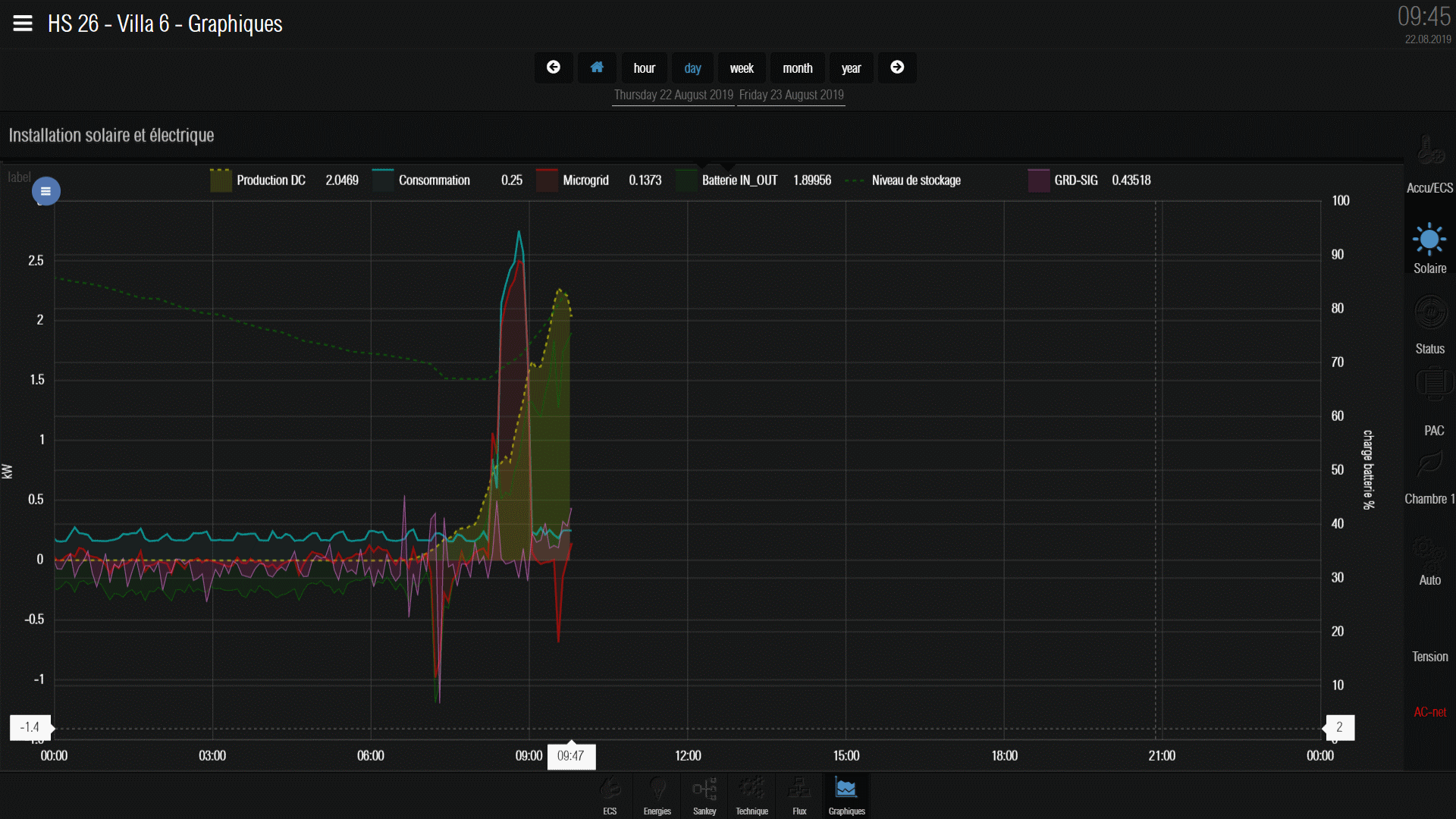The height and width of the screenshot is (819, 1456).
Task: Open the blue chart options menu button
Action: [x=45, y=191]
